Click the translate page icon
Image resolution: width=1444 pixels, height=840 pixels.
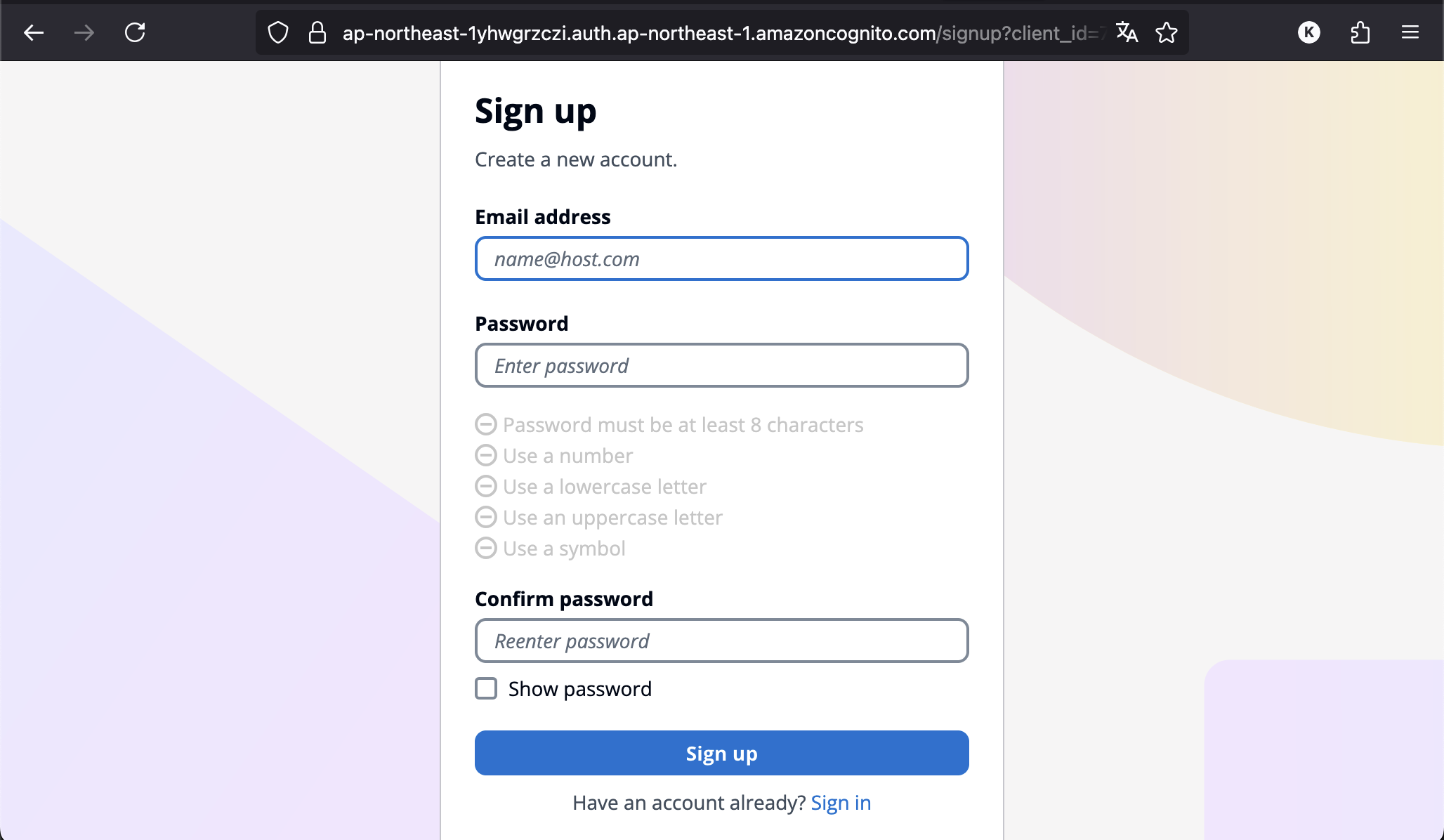[1127, 32]
